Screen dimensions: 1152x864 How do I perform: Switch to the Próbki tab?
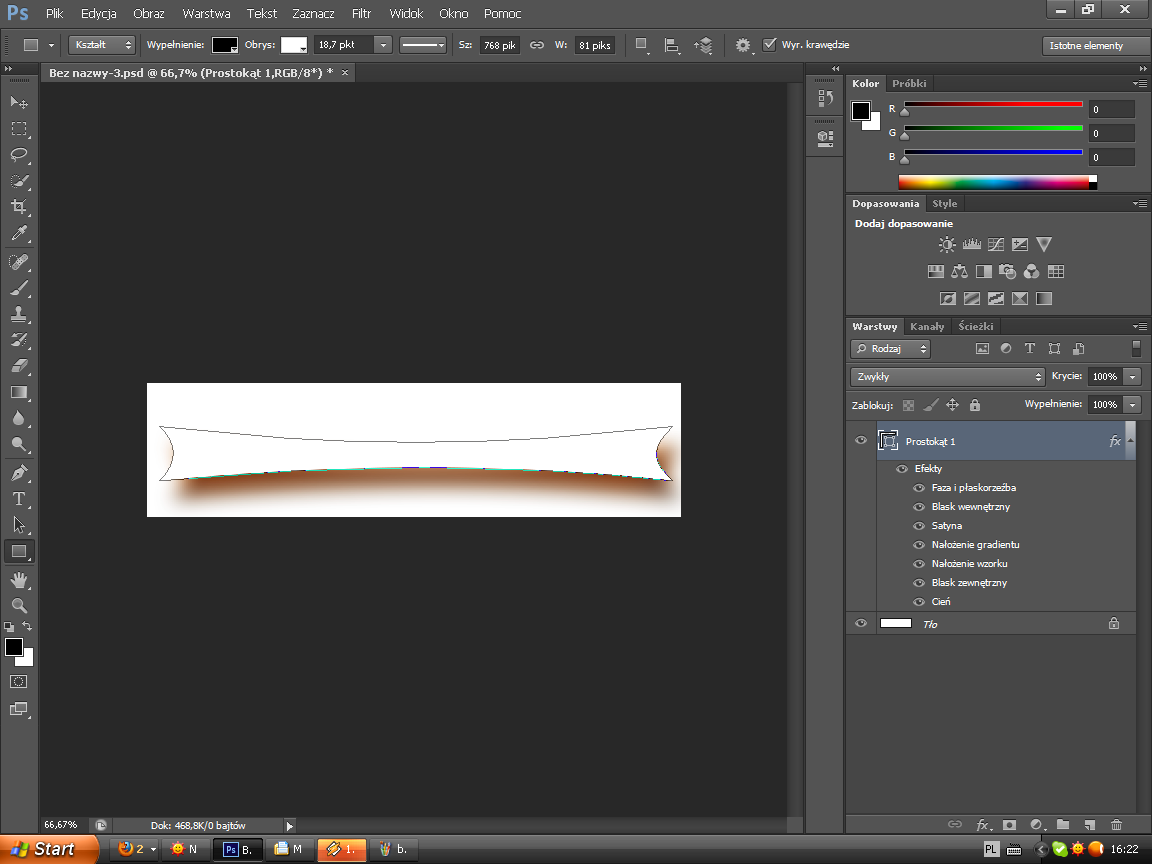click(909, 83)
